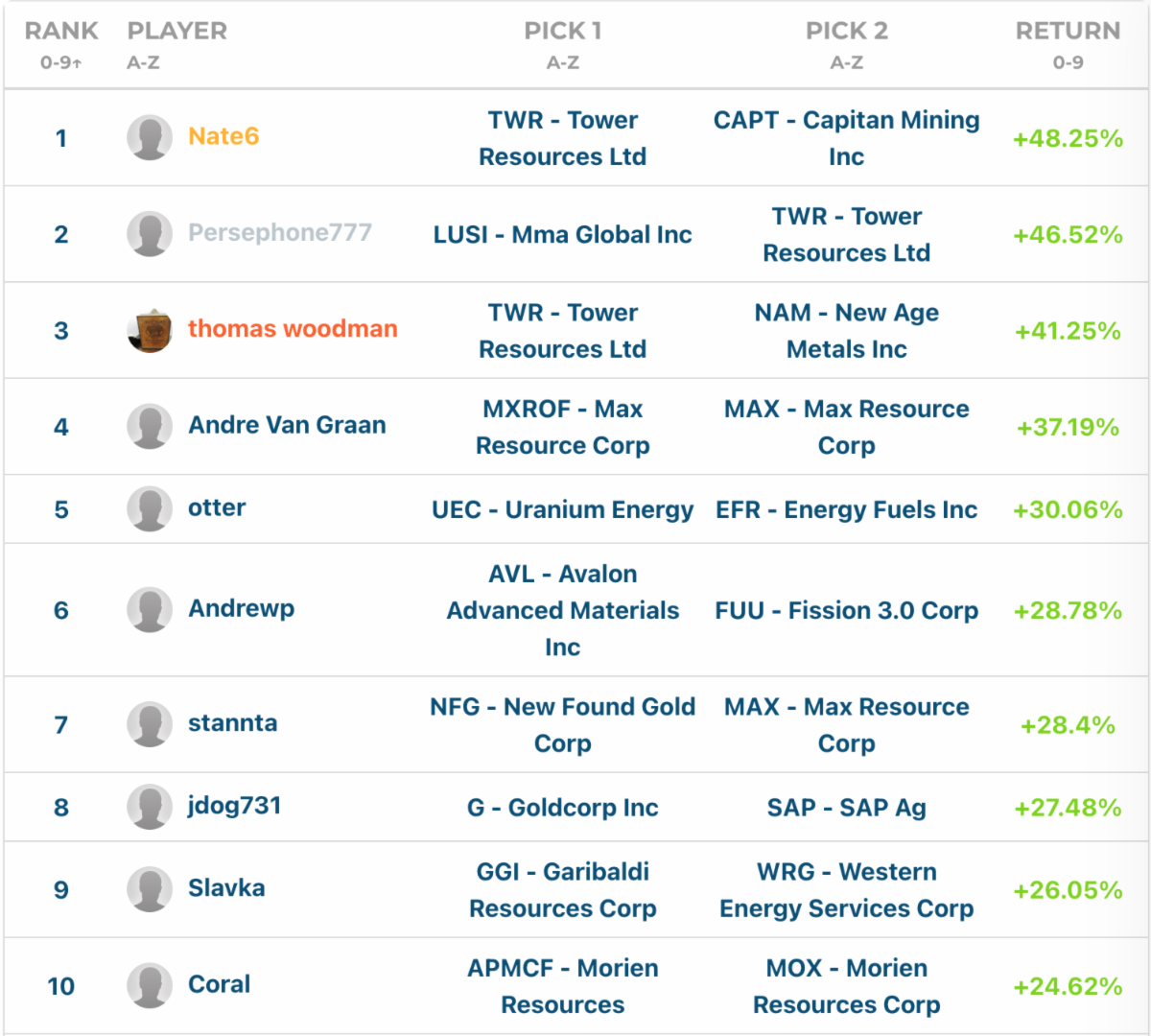
Task: Click otter's avatar icon
Action: (x=150, y=508)
